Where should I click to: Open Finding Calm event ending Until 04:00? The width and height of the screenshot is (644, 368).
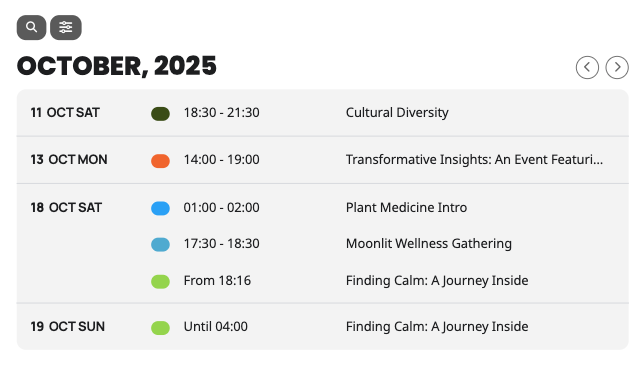[437, 327]
